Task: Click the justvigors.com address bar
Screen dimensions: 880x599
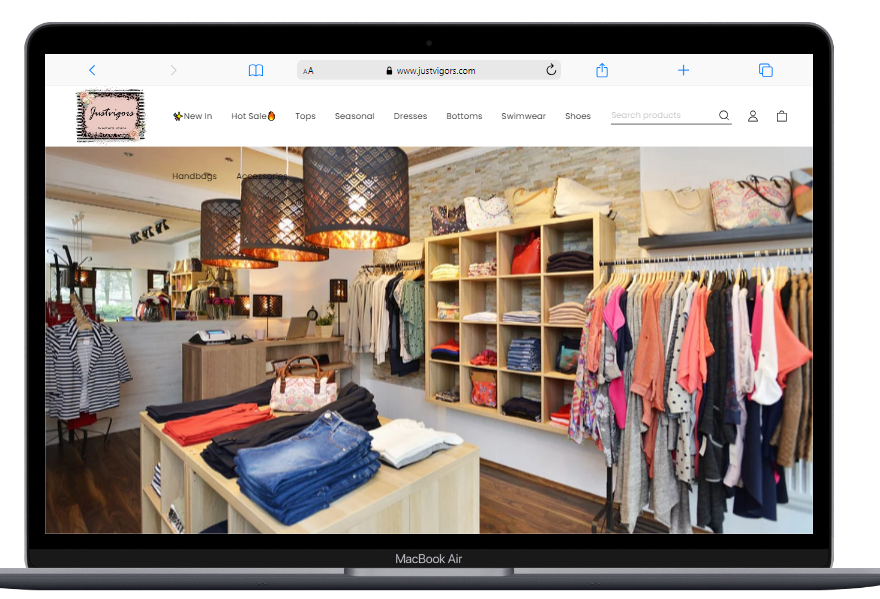Action: pyautogui.click(x=435, y=71)
